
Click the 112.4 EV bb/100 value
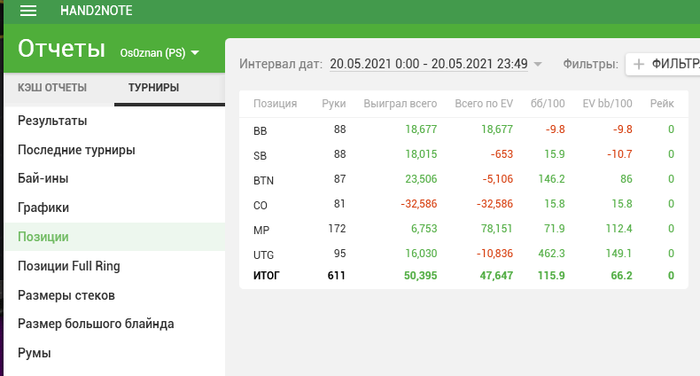(619, 229)
